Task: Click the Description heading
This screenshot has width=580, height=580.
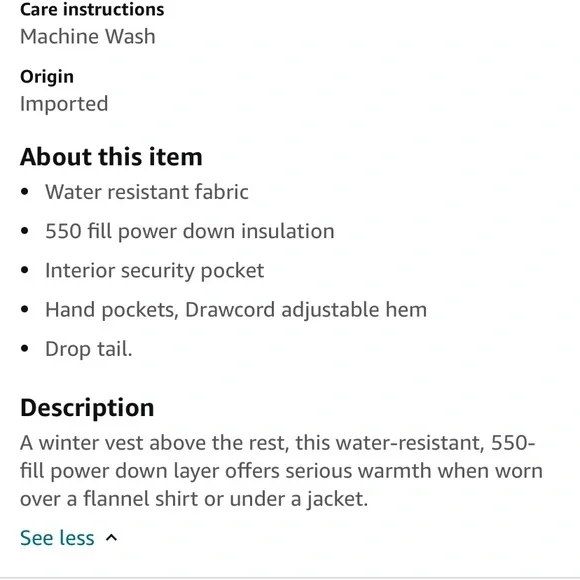Action: point(87,408)
